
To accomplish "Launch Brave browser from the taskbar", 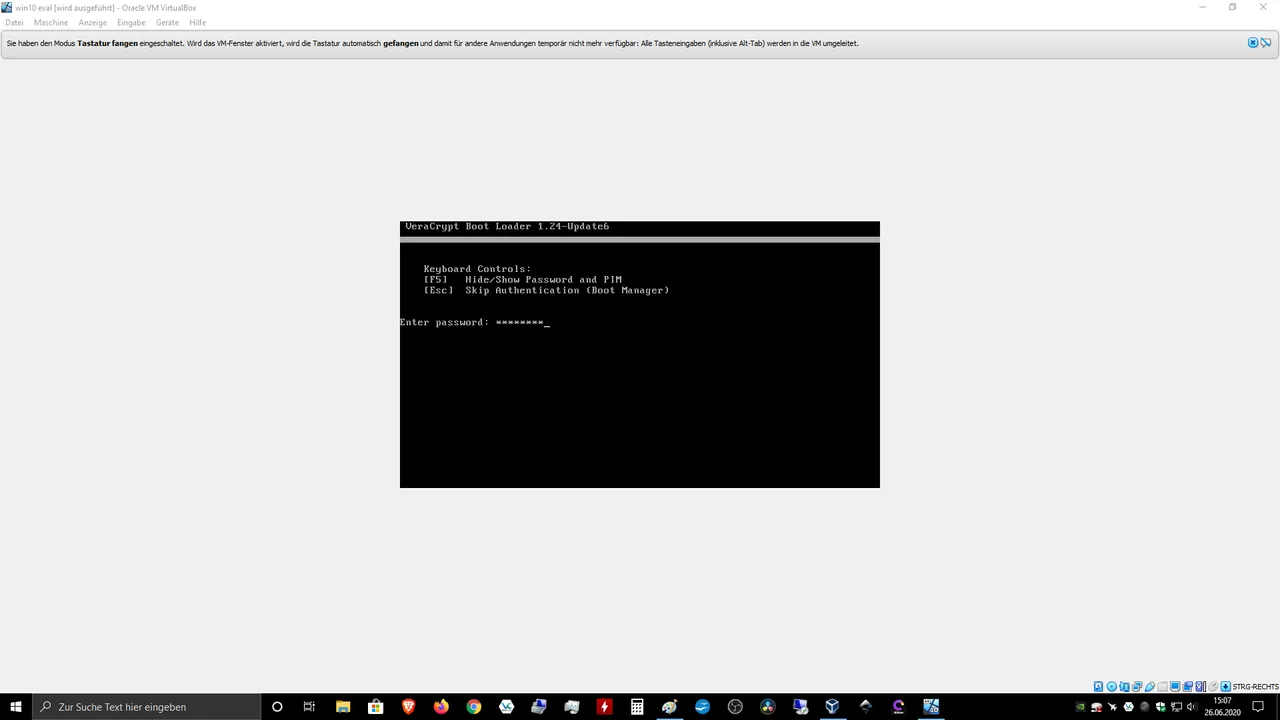I will [x=408, y=707].
